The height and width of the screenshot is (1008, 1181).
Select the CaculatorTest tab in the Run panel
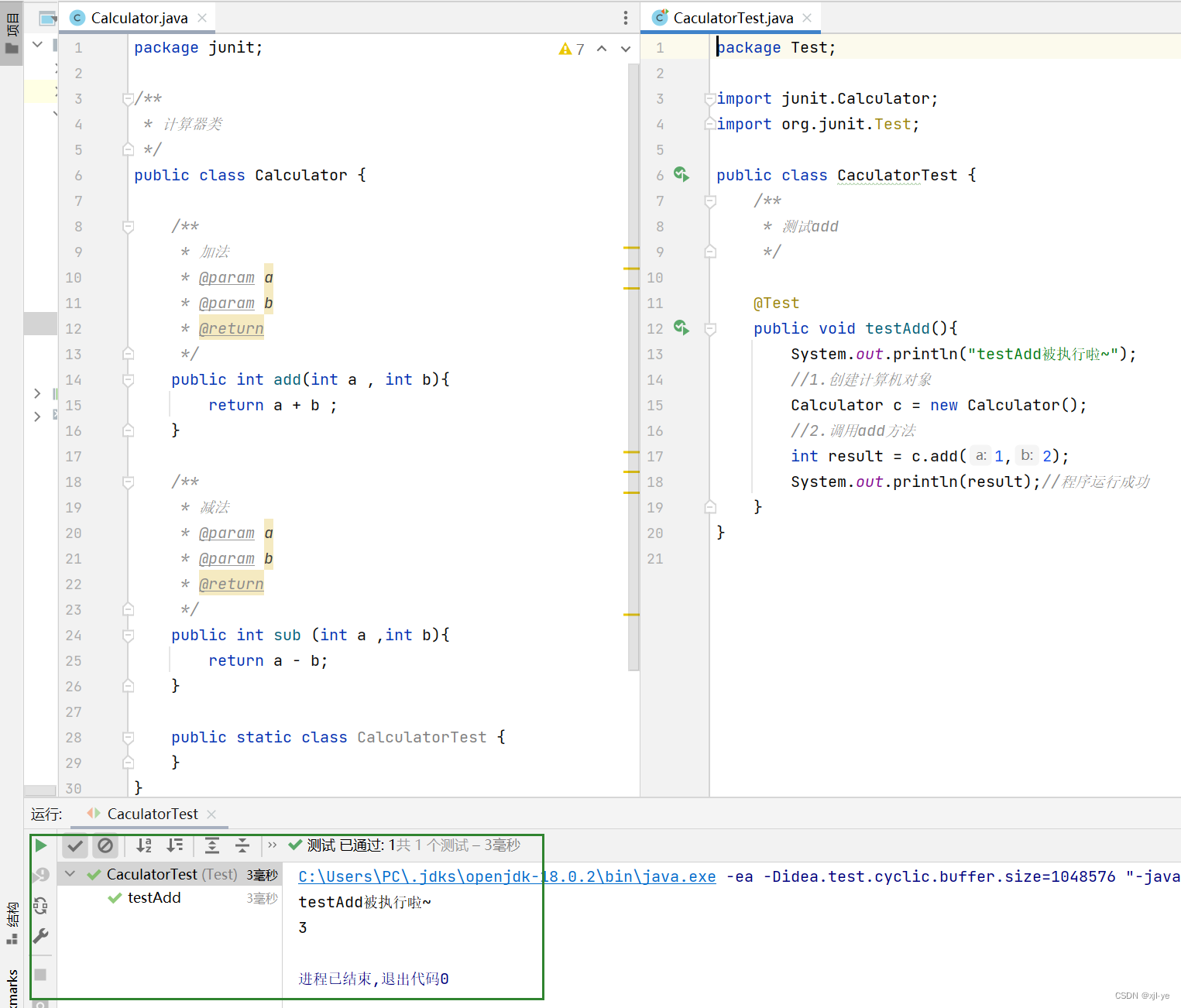click(x=153, y=814)
